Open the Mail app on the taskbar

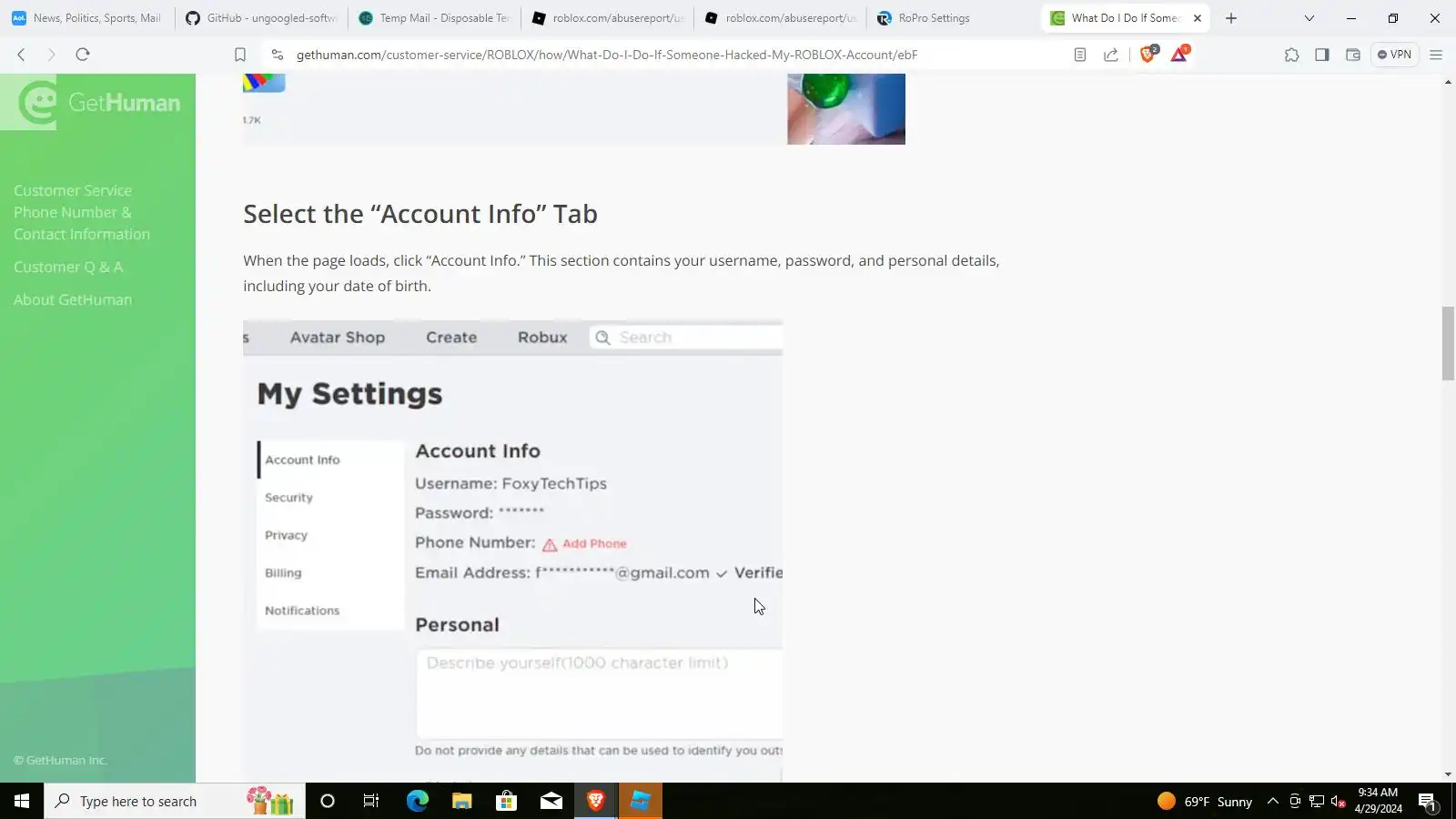coord(551,801)
